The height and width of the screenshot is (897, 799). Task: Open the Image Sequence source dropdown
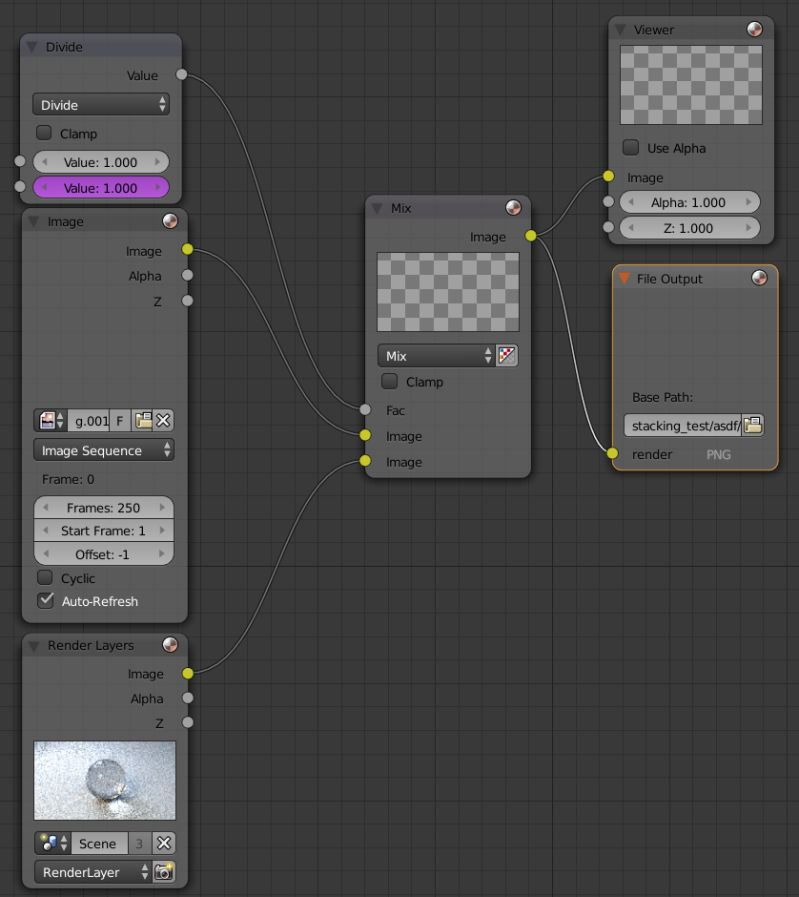point(104,450)
